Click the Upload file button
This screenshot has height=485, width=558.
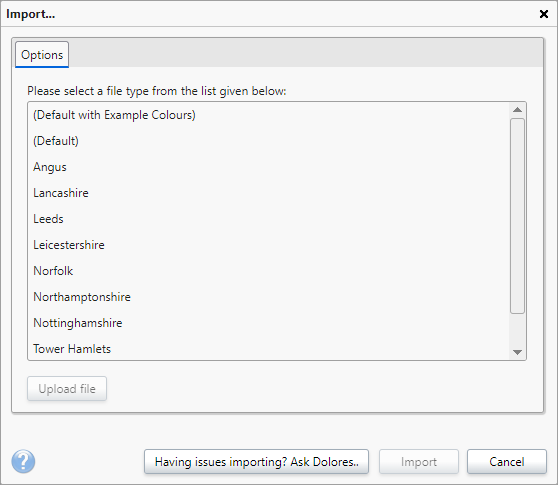pos(67,389)
